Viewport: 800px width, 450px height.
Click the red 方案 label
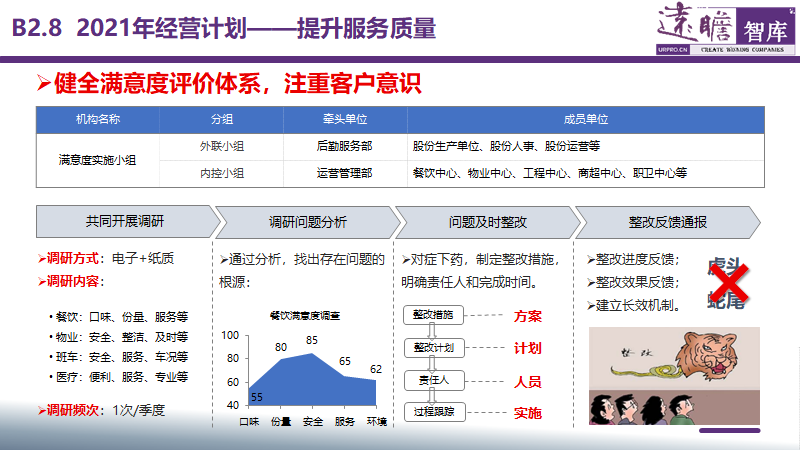[528, 316]
